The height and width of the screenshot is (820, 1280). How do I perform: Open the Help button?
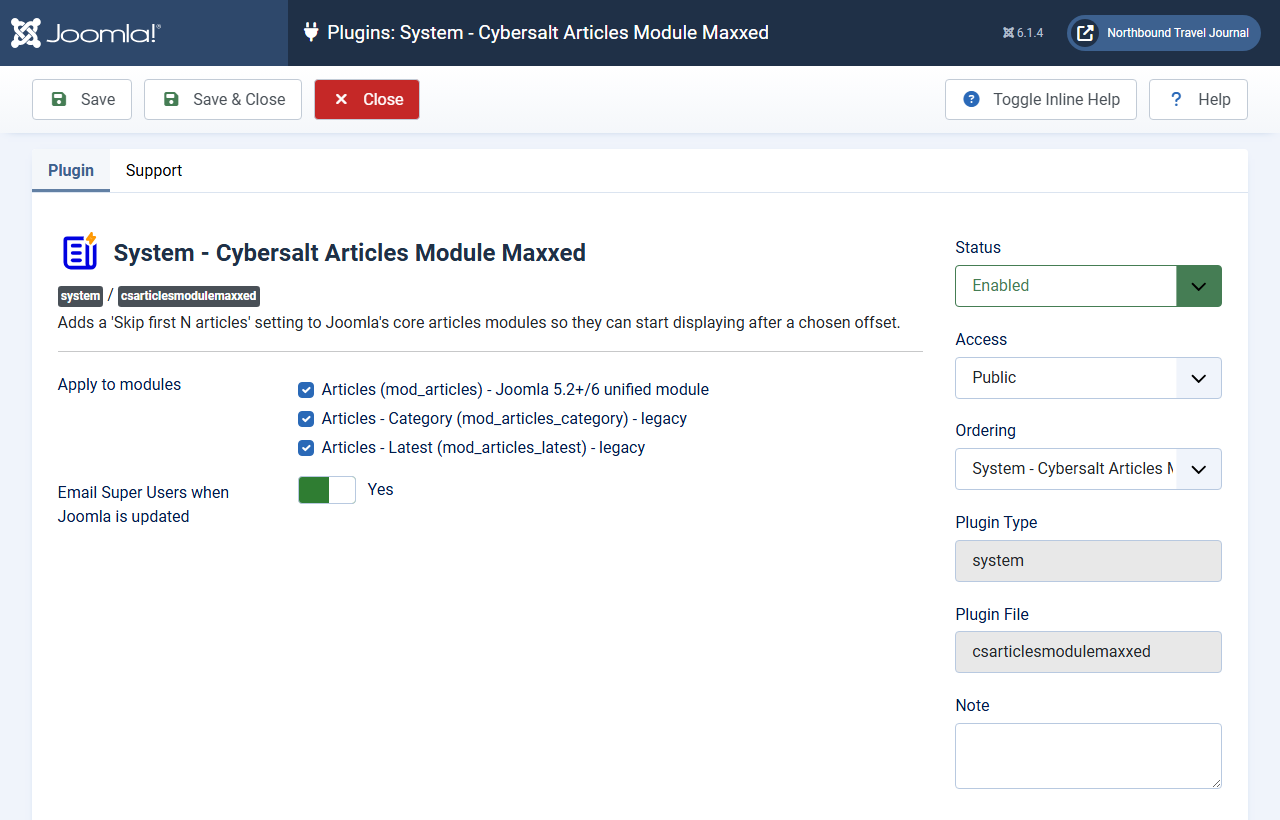point(1198,100)
